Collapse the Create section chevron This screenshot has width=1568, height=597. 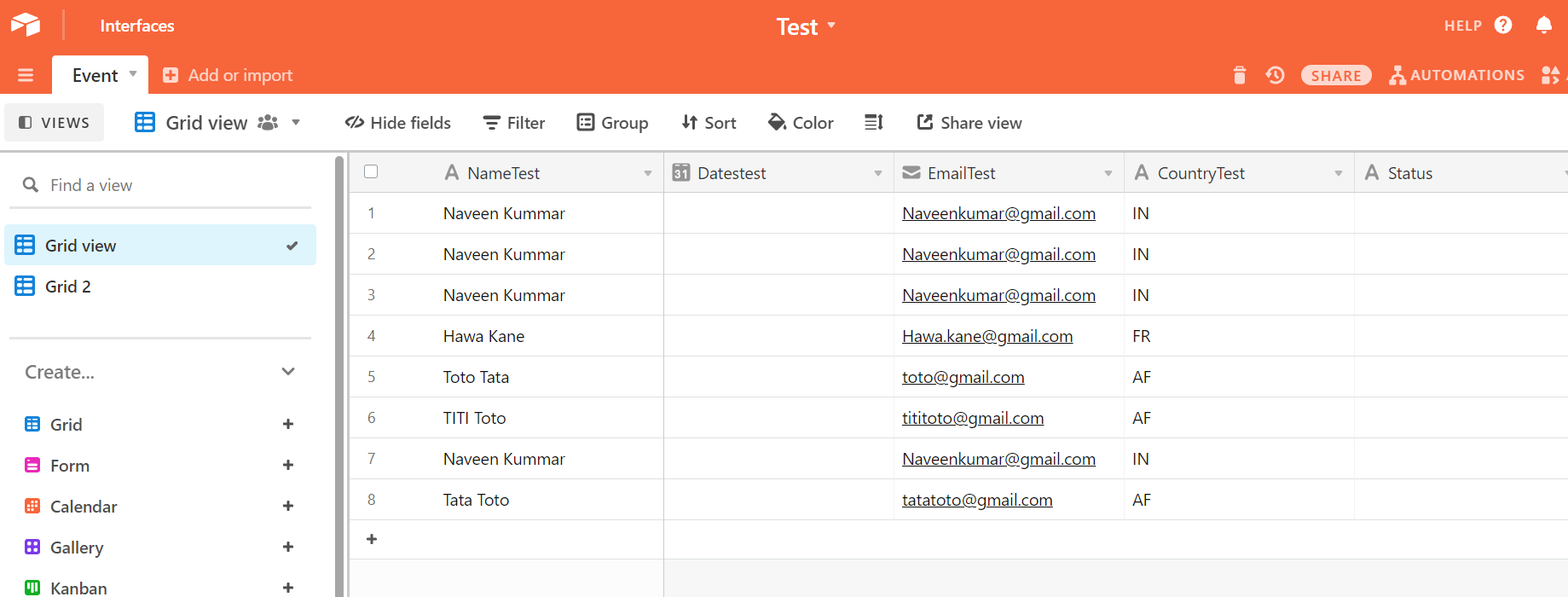288,372
